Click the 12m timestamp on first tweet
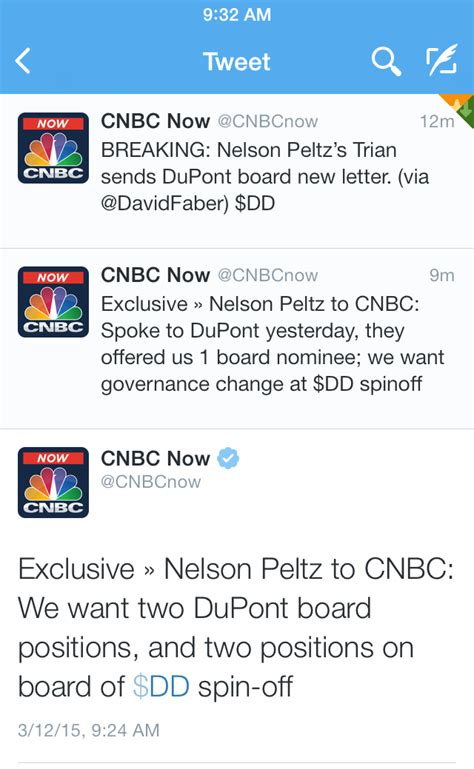Screen dimensions: 474x769 tap(437, 121)
